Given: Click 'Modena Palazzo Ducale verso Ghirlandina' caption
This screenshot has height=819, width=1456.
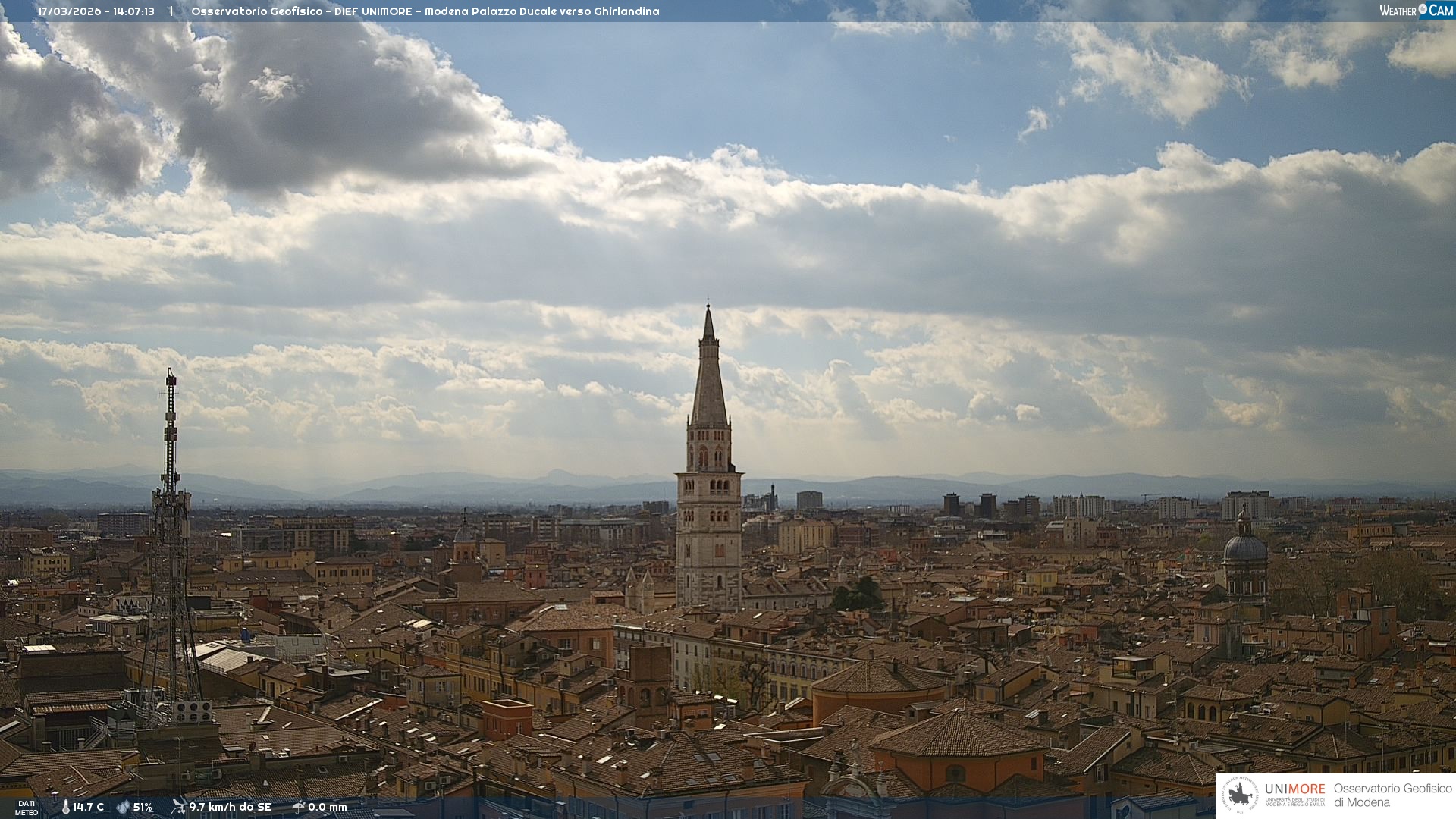Looking at the screenshot, I should [x=541, y=11].
